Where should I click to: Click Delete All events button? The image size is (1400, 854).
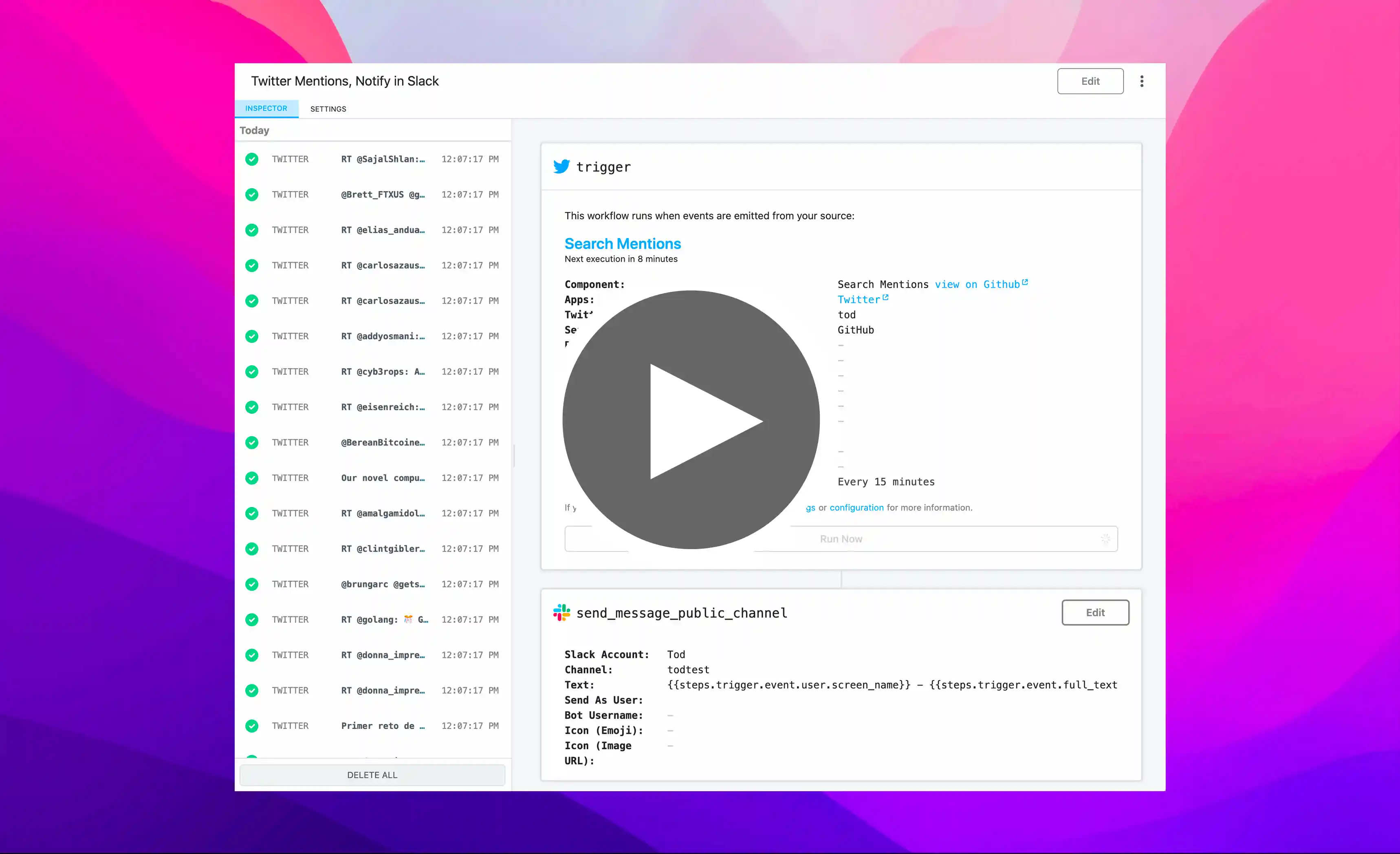pos(372,775)
